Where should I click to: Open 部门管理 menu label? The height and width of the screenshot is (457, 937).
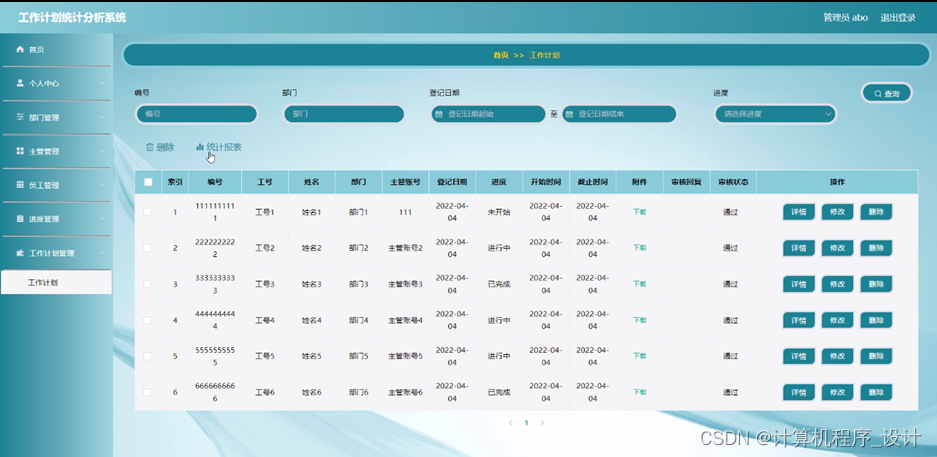(x=44, y=118)
